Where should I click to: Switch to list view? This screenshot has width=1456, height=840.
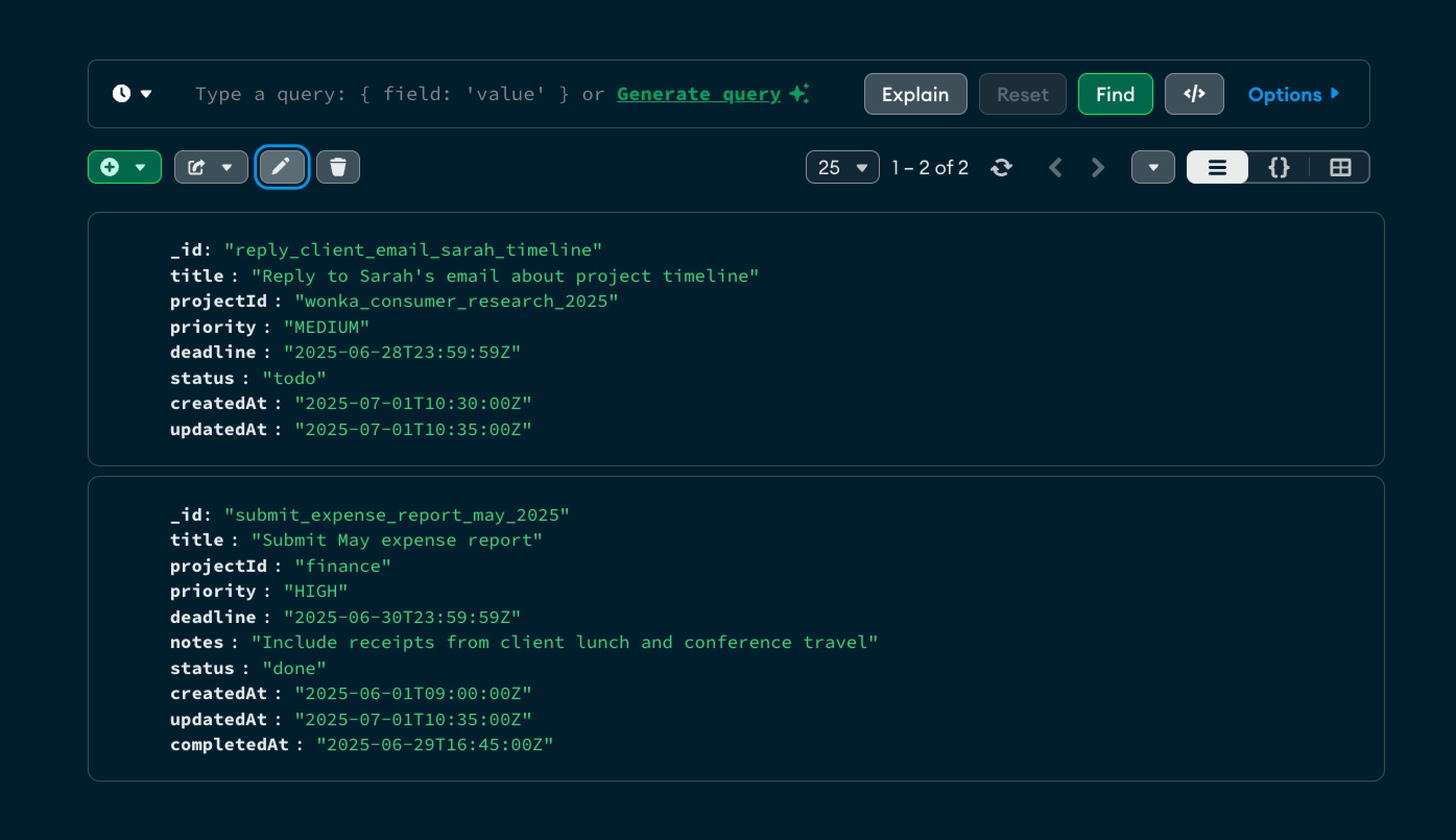click(1217, 168)
